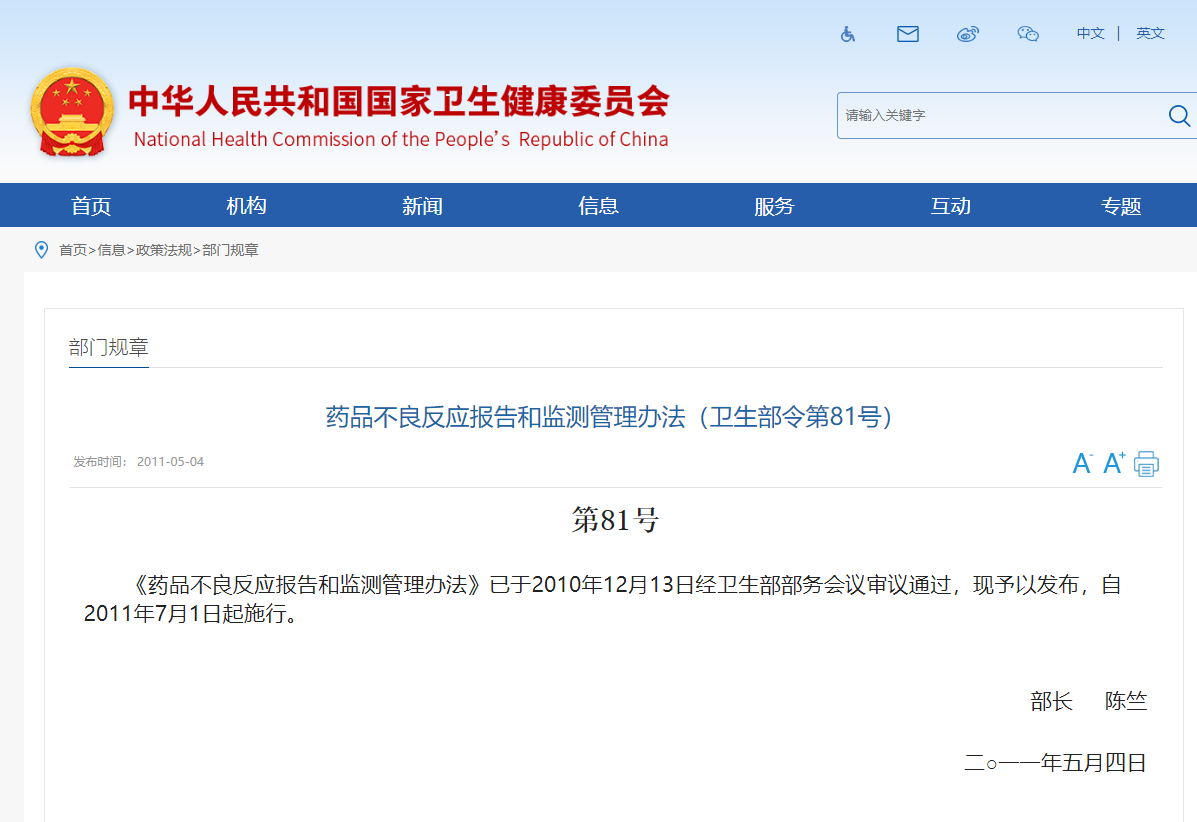This screenshot has height=822, width=1197.
Task: Click the email envelope icon
Action: 908,34
